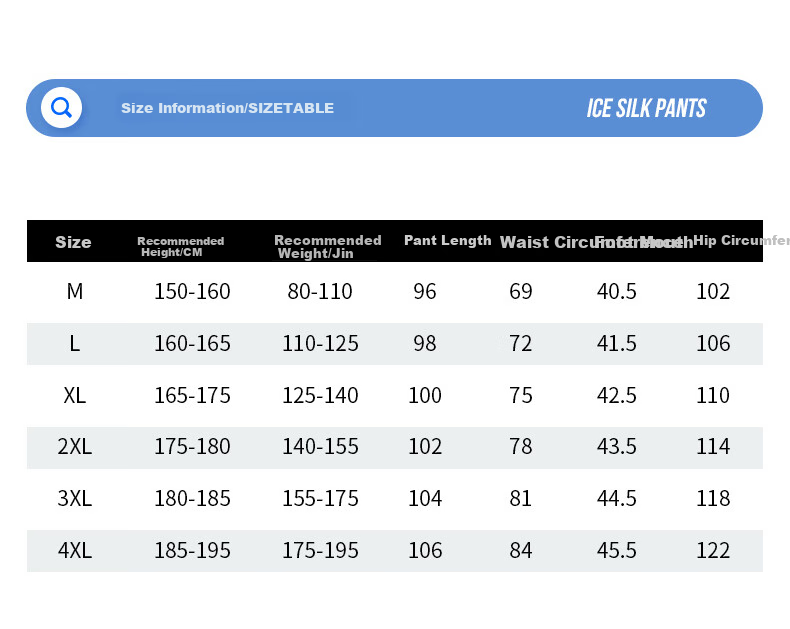
Task: Select the Pant Length column header
Action: click(447, 240)
